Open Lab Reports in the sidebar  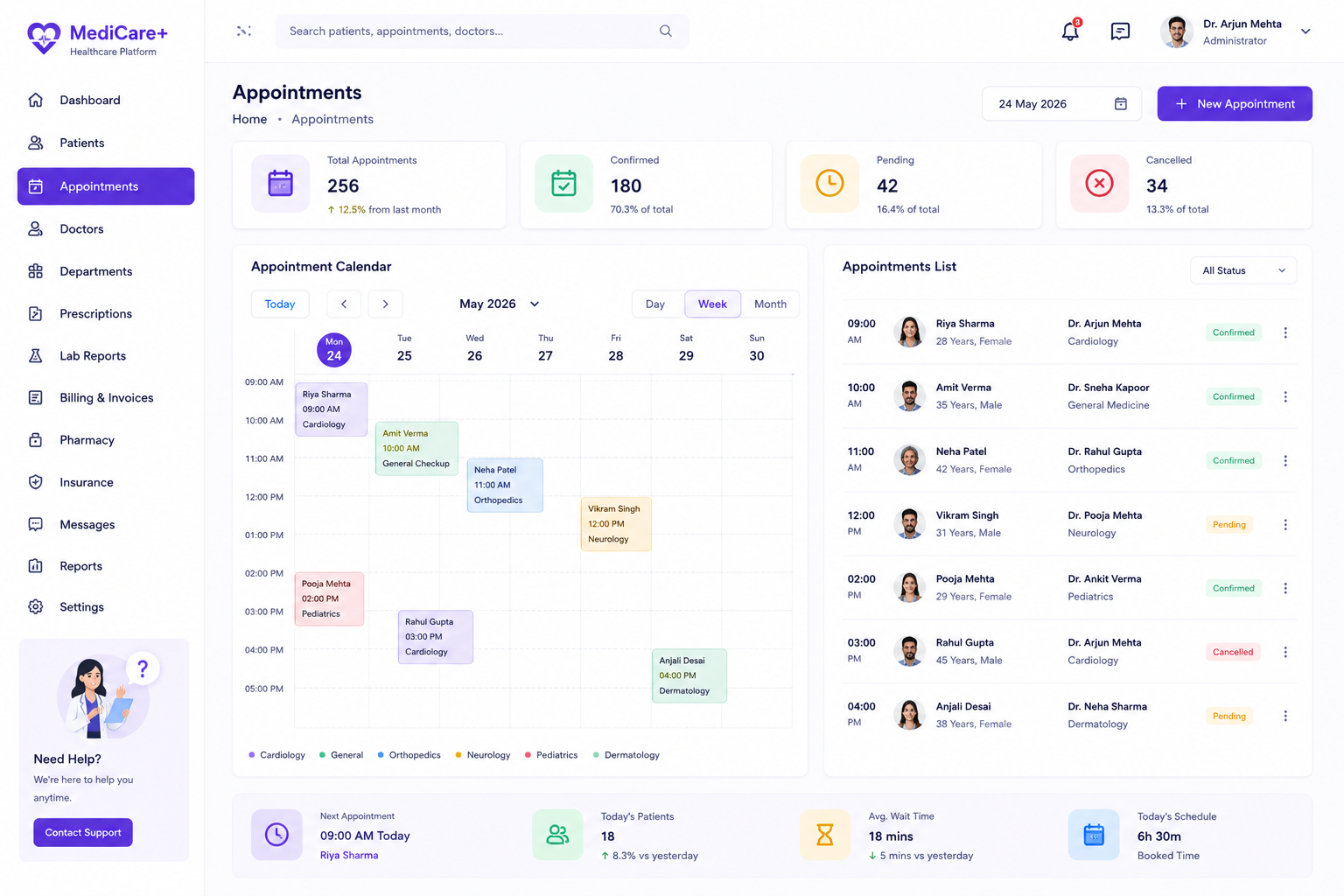(x=106, y=355)
